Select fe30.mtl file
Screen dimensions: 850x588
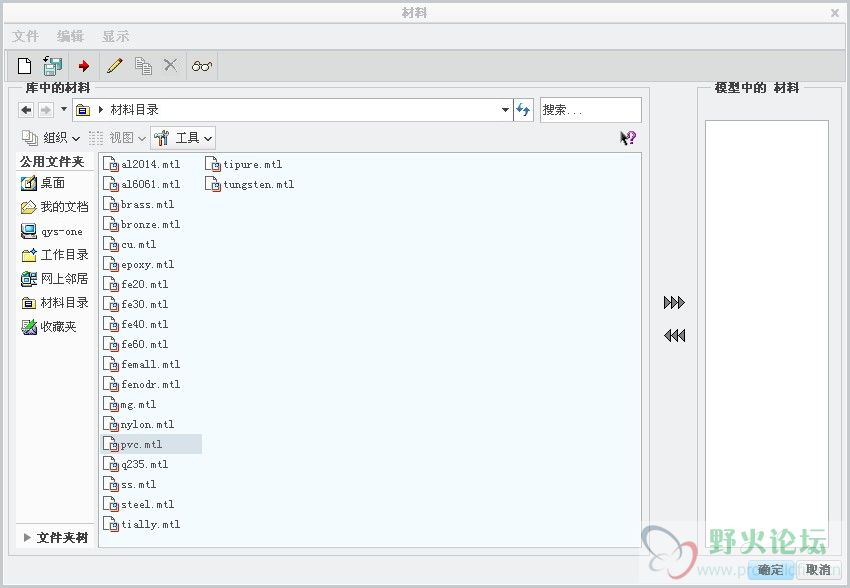click(136, 305)
